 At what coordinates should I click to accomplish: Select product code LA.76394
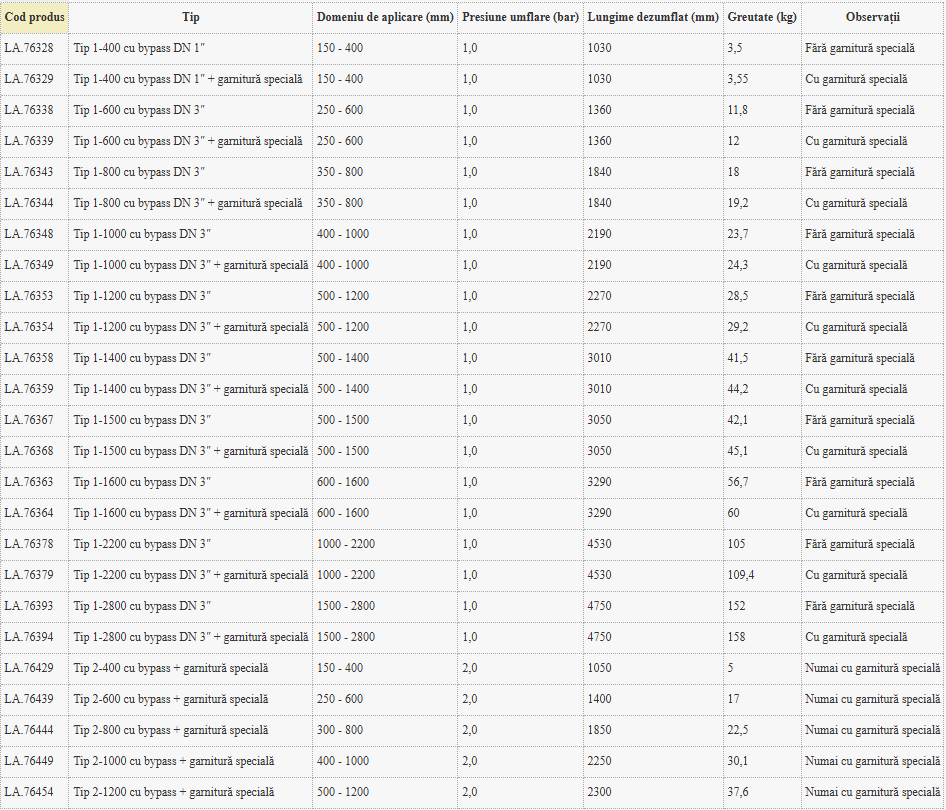point(29,637)
